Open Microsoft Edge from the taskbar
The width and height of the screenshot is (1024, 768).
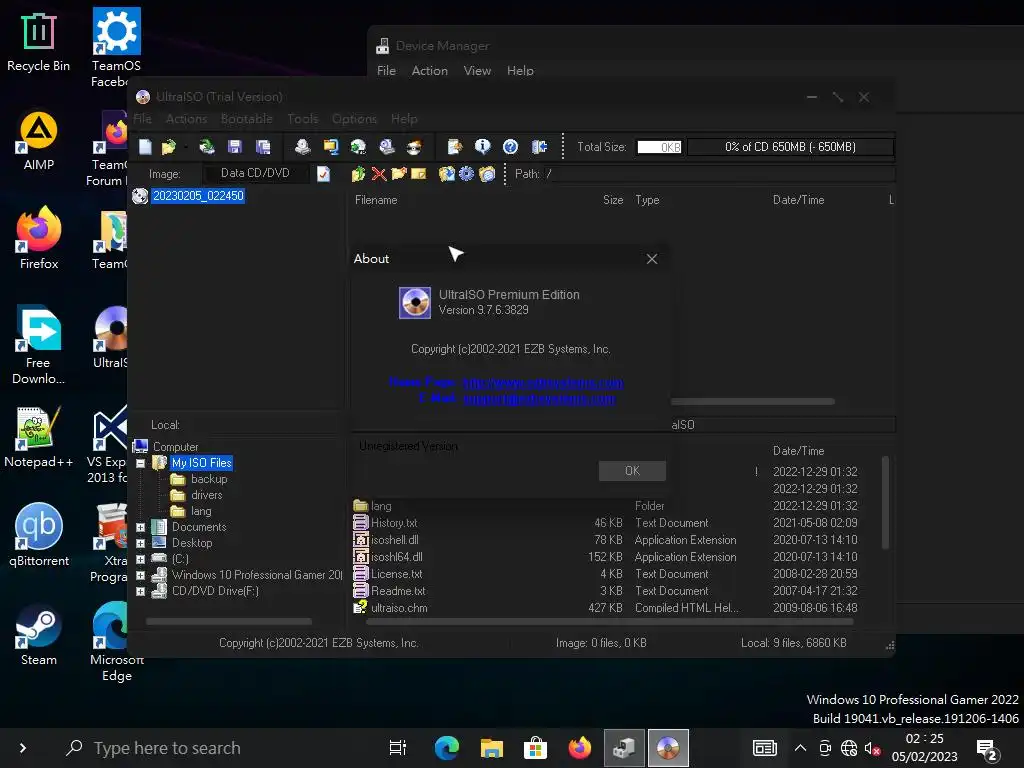pyautogui.click(x=447, y=748)
